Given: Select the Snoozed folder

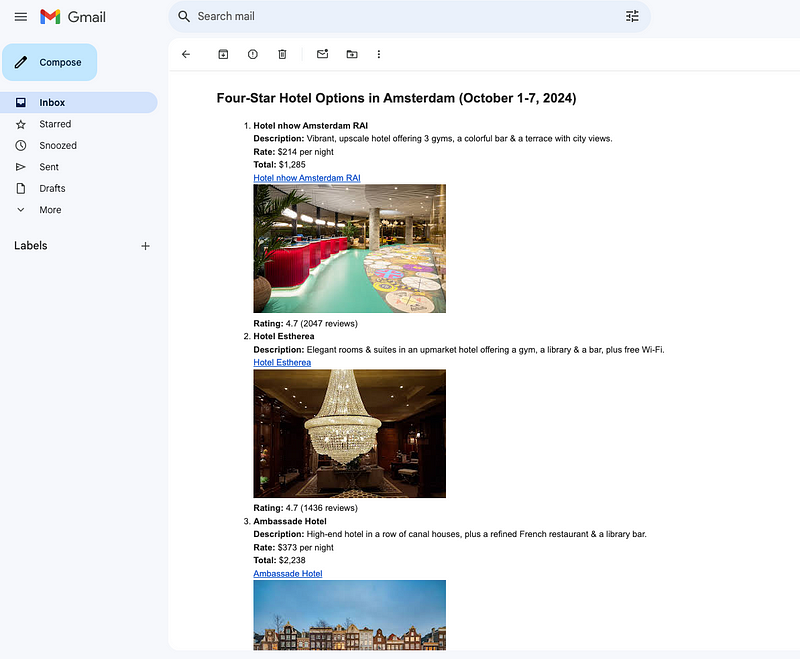Looking at the screenshot, I should click(x=58, y=145).
